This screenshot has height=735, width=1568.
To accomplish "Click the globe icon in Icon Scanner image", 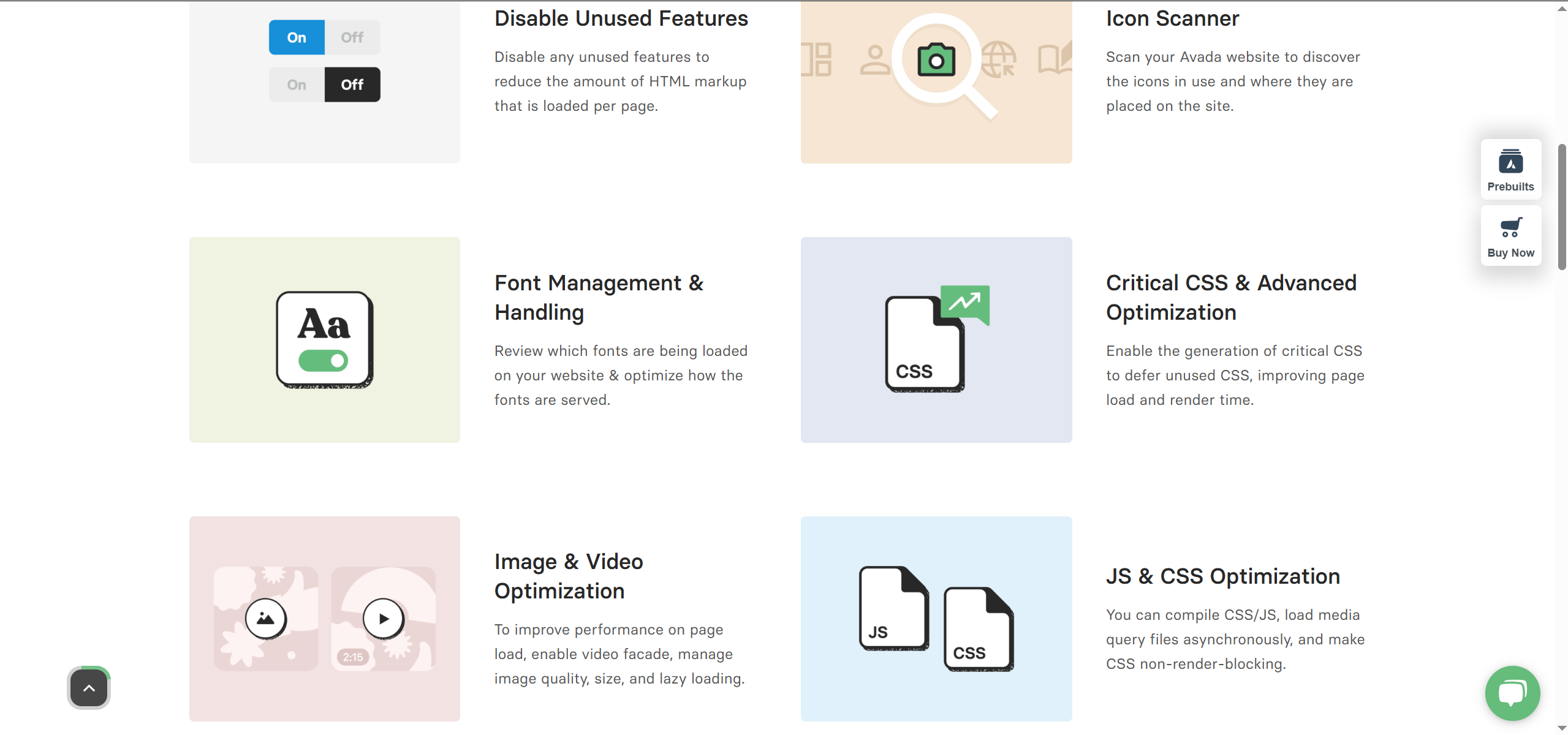I will [998, 59].
